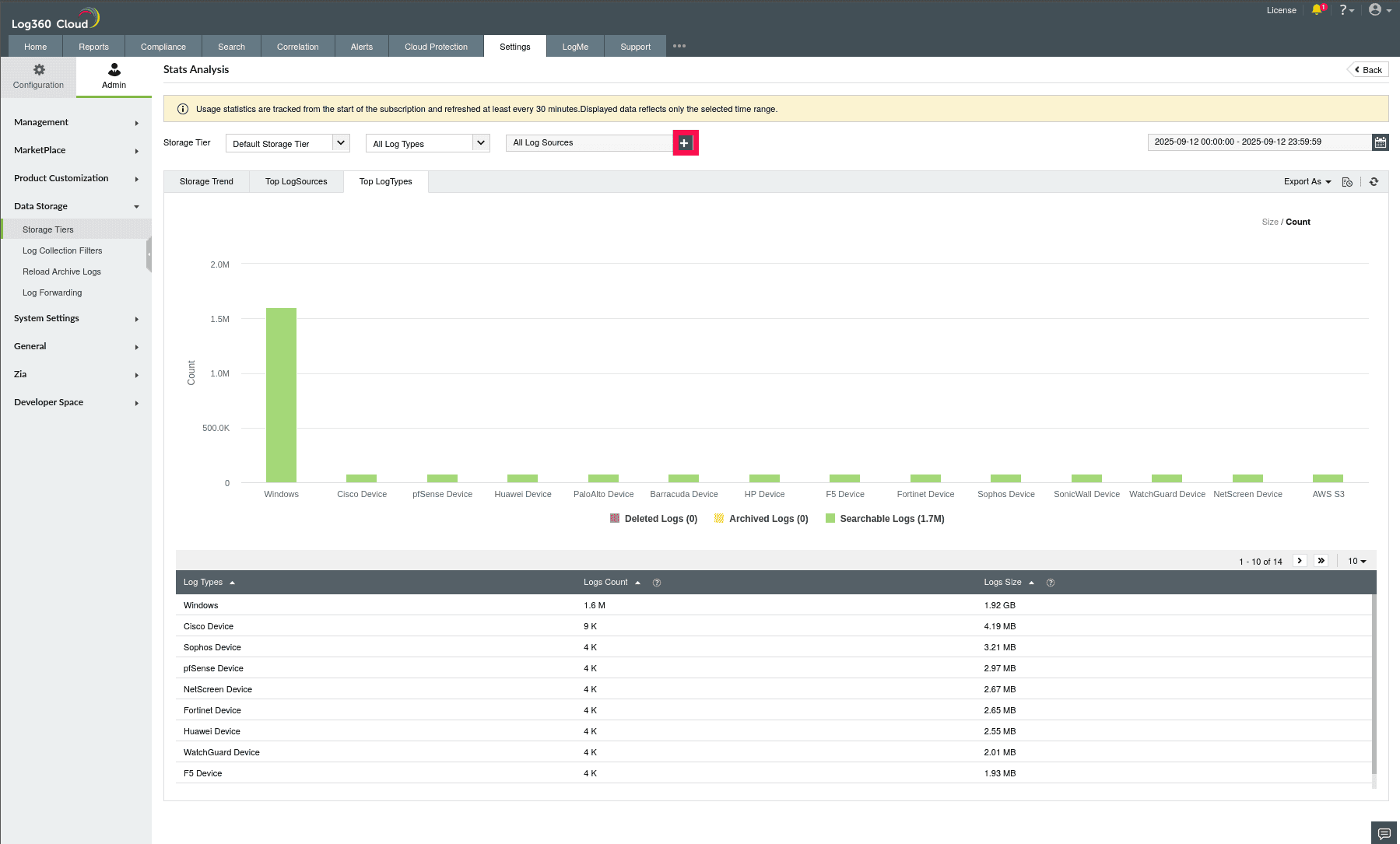Open the LogMe main tab
The height and width of the screenshot is (844, 1400).
pyautogui.click(x=576, y=47)
